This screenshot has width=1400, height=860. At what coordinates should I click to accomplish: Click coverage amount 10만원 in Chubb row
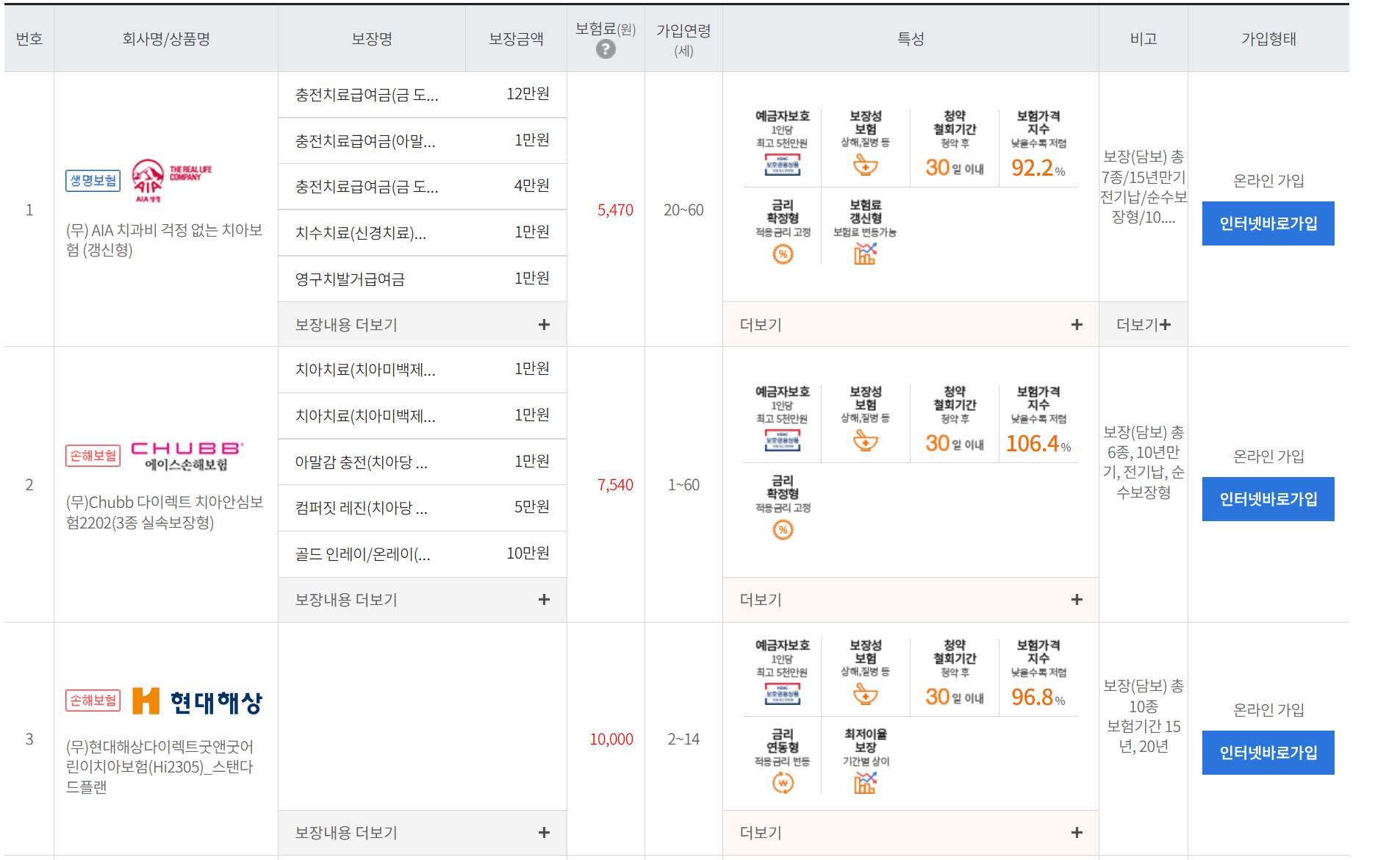point(528,553)
